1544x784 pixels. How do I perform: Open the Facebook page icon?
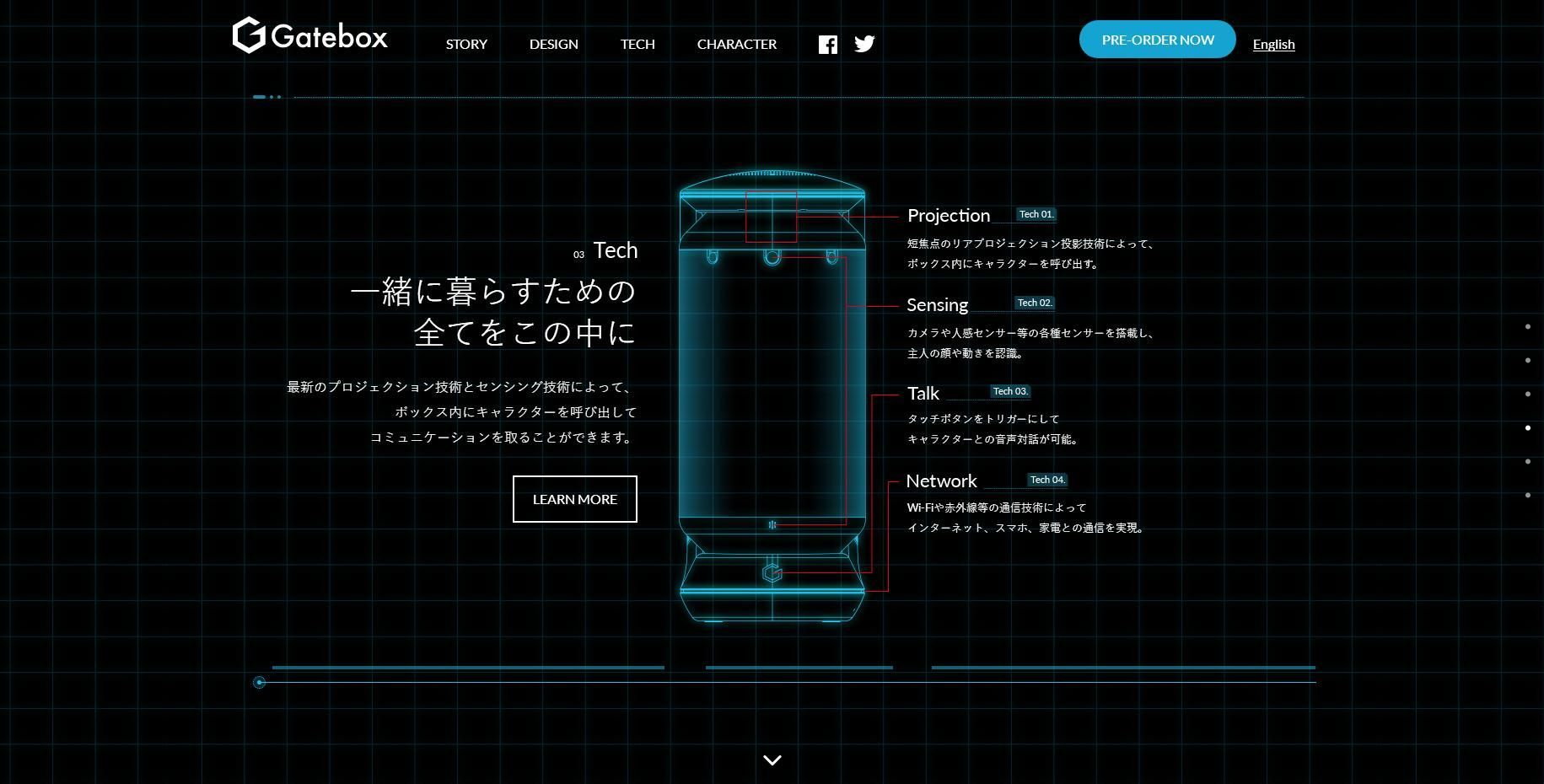828,45
